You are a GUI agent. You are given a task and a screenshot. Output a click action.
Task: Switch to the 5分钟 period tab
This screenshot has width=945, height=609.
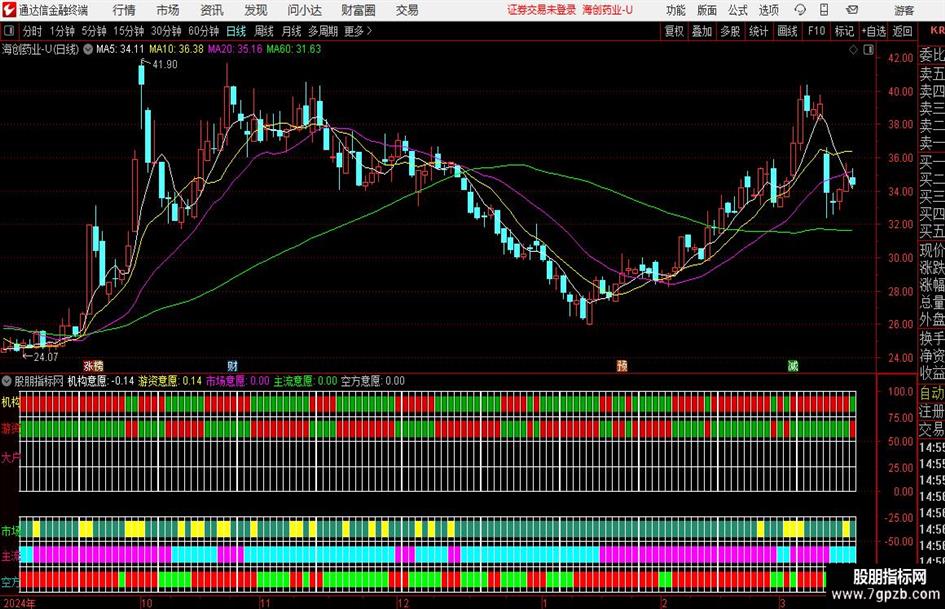tap(93, 31)
